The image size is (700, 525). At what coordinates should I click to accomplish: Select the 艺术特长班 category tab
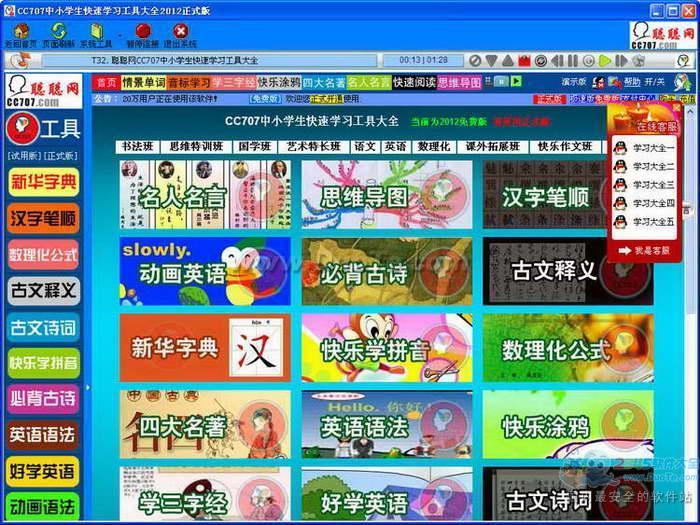click(314, 146)
